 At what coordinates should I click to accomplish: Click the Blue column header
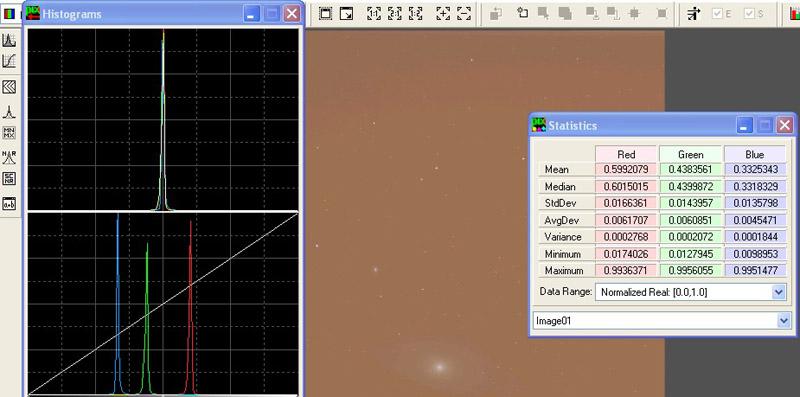coord(755,154)
